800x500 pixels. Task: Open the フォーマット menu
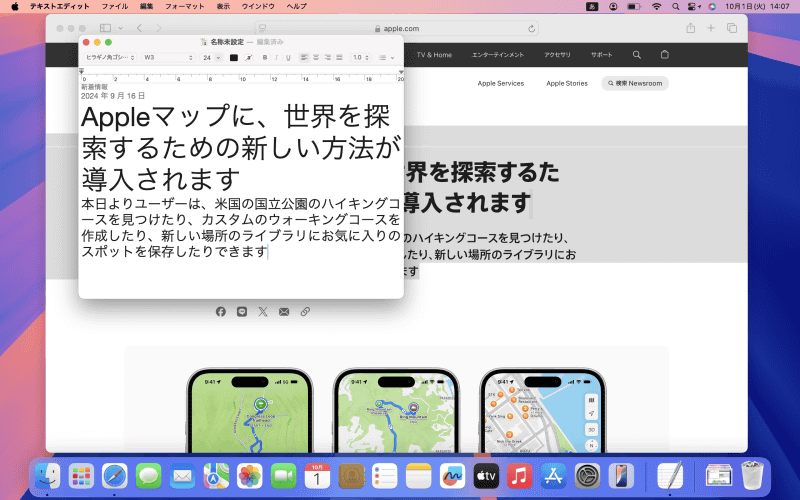[184, 6]
